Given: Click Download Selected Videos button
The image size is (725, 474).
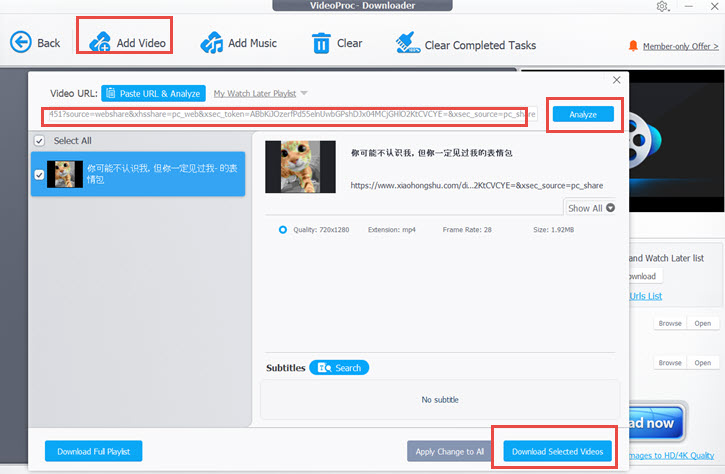Looking at the screenshot, I should (557, 451).
